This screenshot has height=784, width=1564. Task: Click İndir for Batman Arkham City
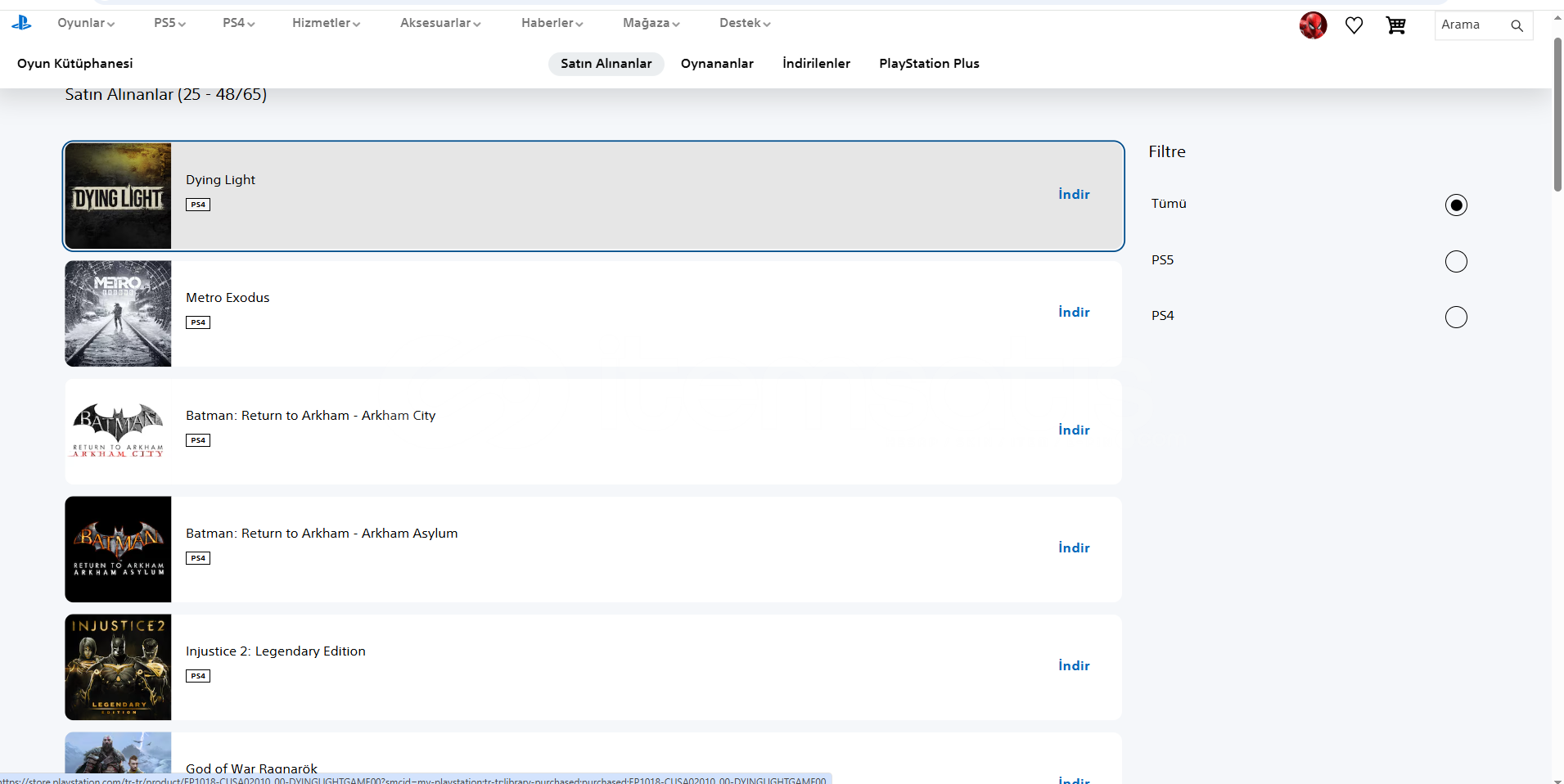1074,430
